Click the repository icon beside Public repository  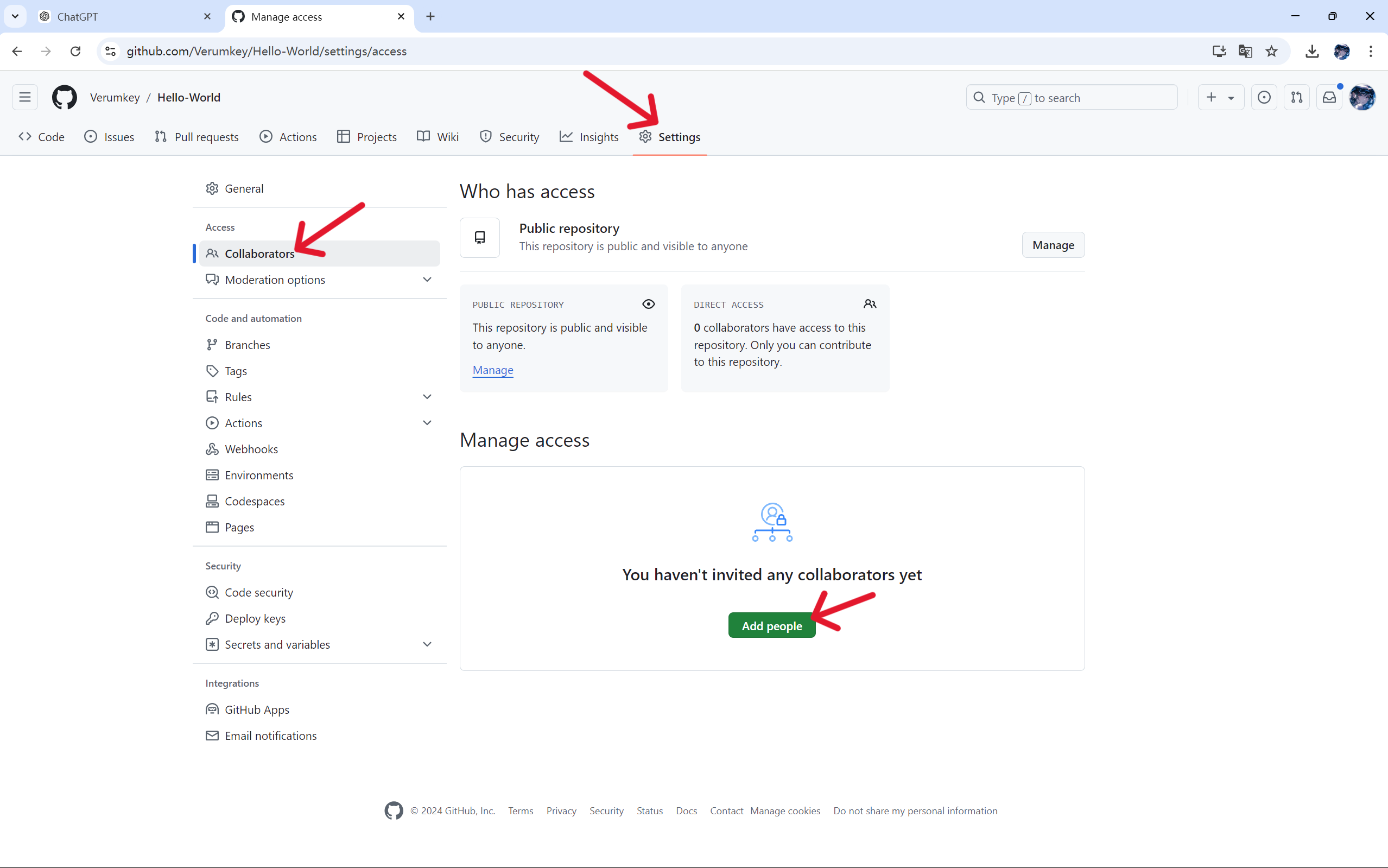pyautogui.click(x=480, y=238)
